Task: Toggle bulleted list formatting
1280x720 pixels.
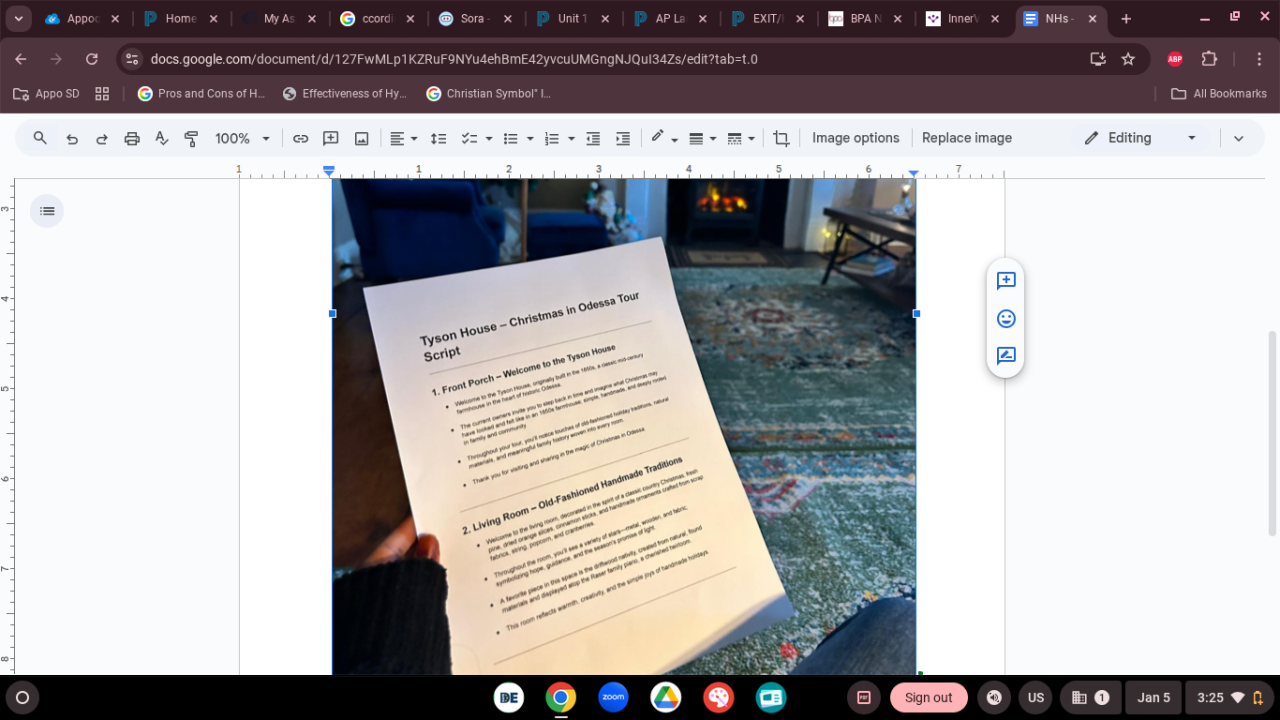Action: (x=511, y=138)
